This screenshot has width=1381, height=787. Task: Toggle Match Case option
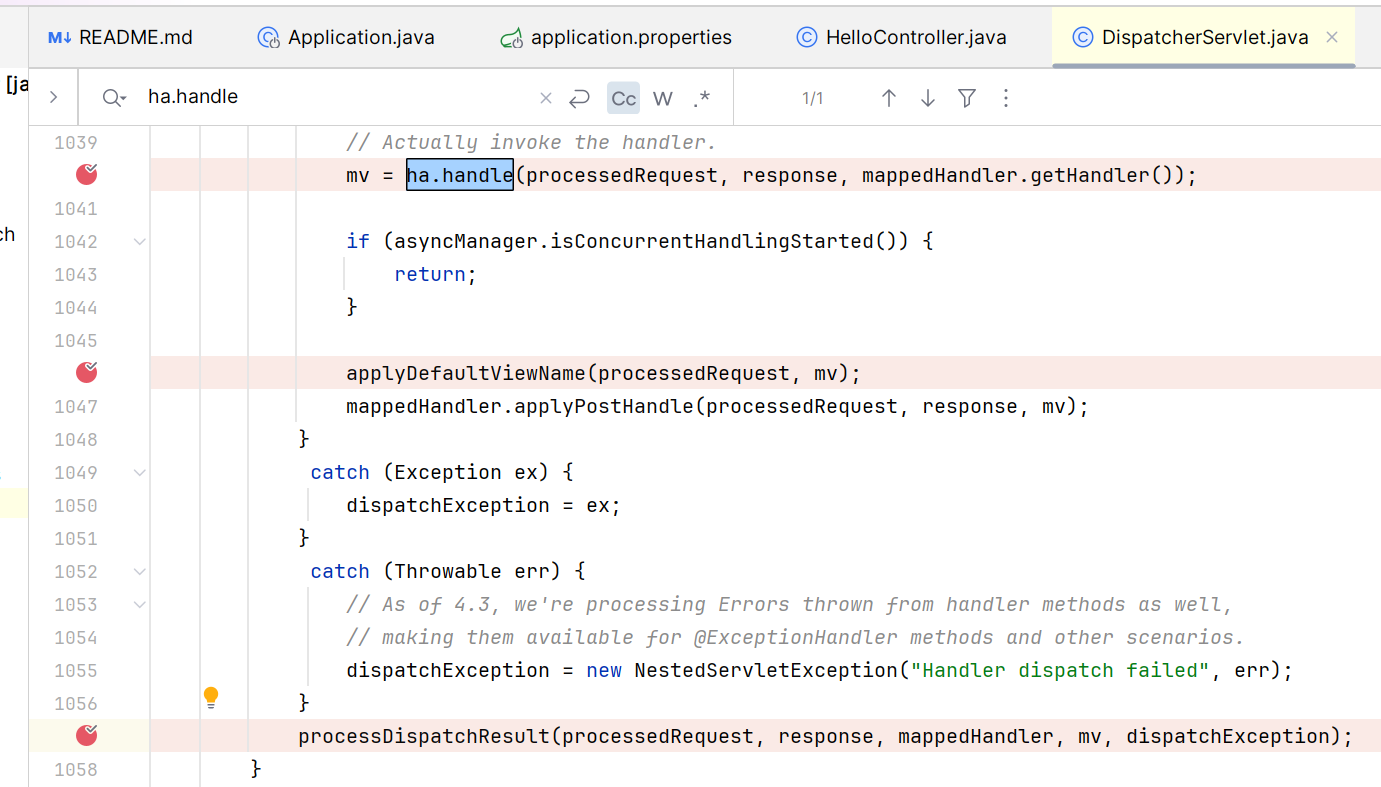click(624, 98)
